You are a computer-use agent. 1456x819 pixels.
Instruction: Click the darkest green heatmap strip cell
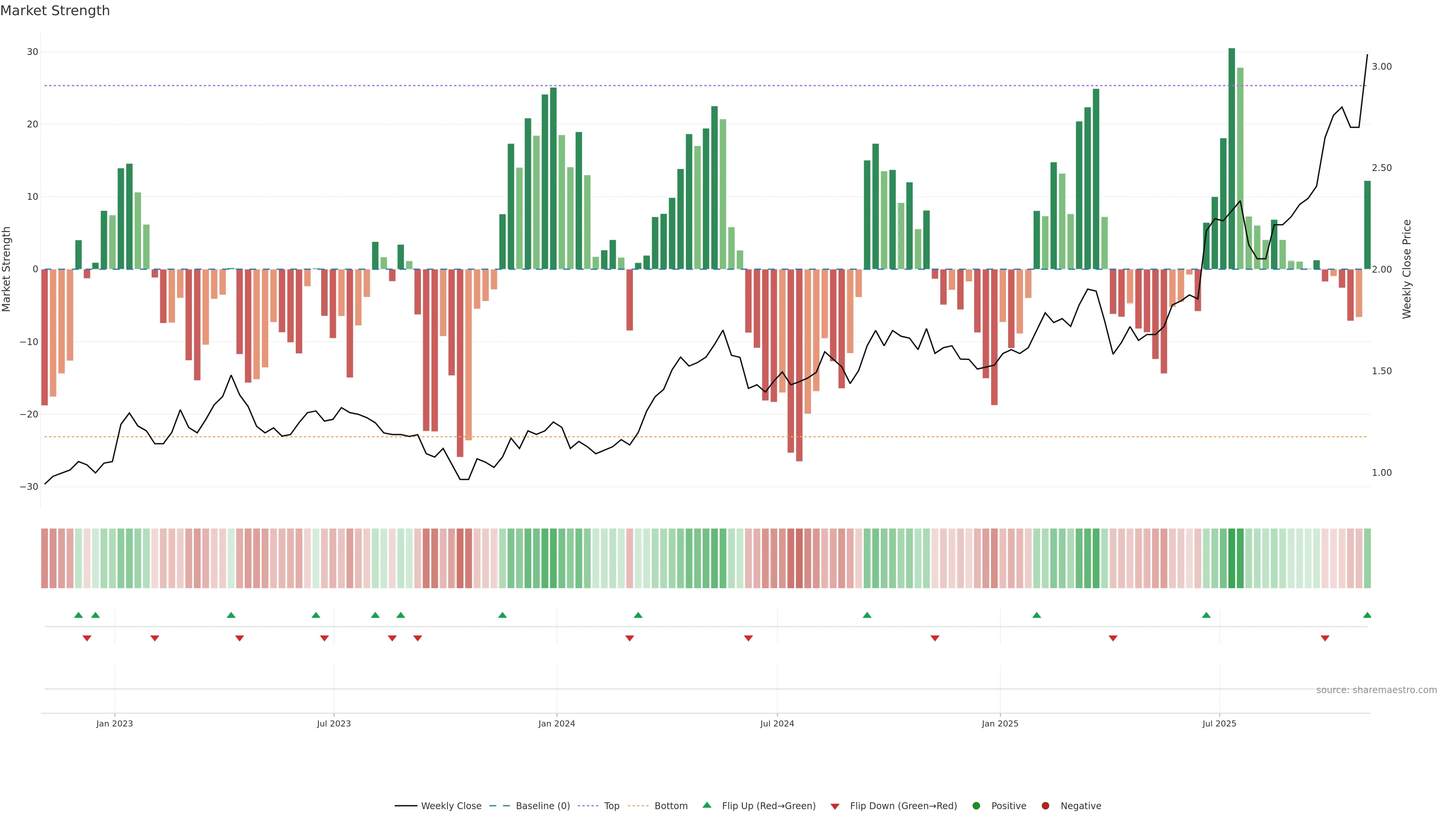(x=1232, y=558)
